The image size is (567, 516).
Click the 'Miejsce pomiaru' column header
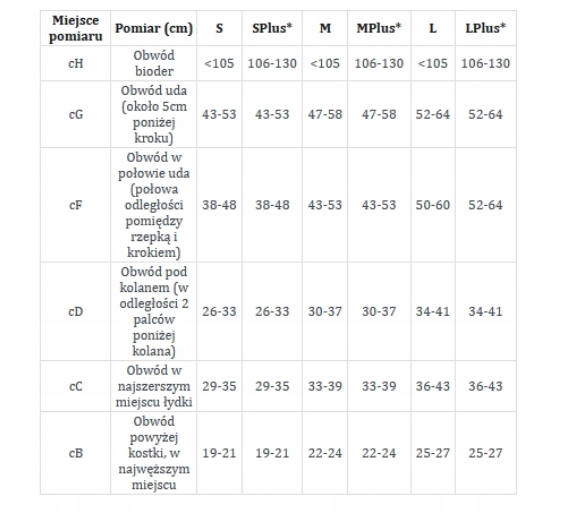76,28
